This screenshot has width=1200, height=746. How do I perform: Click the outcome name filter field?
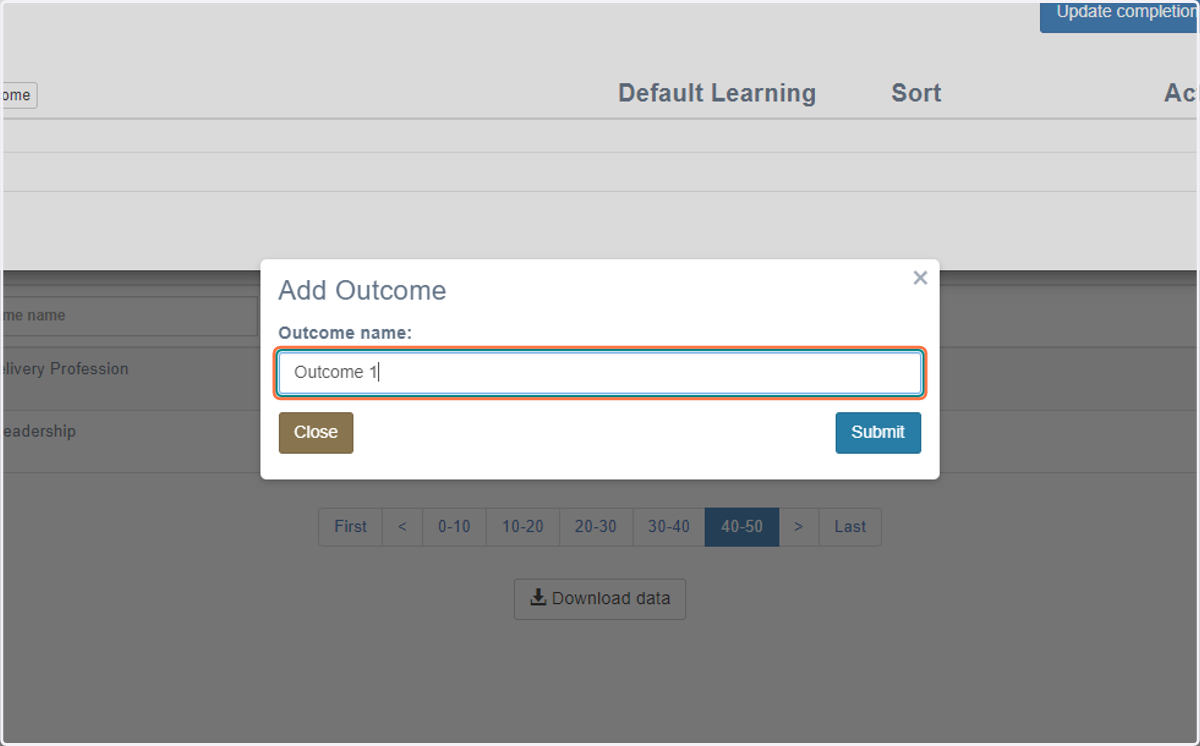coord(129,316)
